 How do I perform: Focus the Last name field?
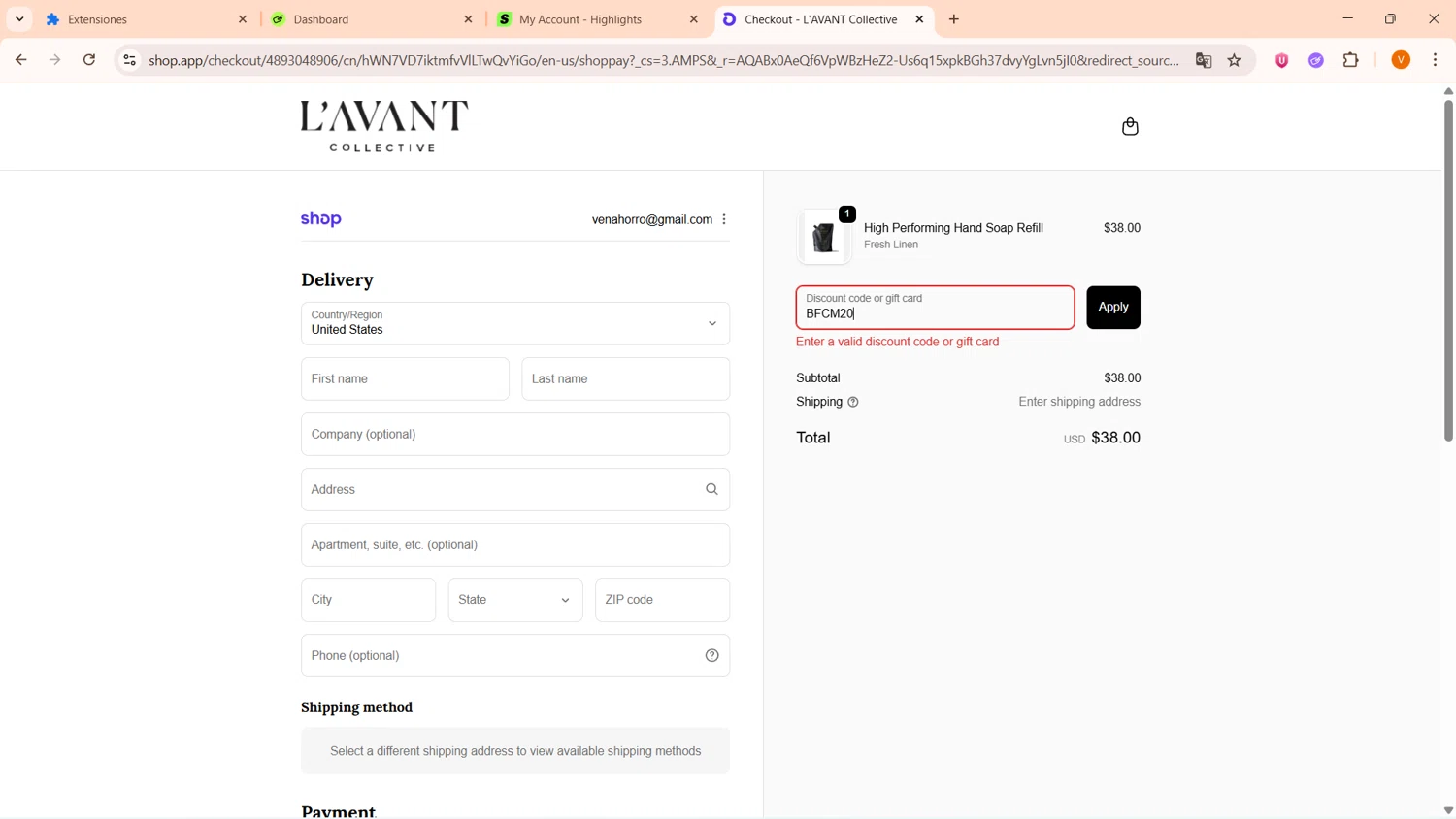pyautogui.click(x=625, y=378)
